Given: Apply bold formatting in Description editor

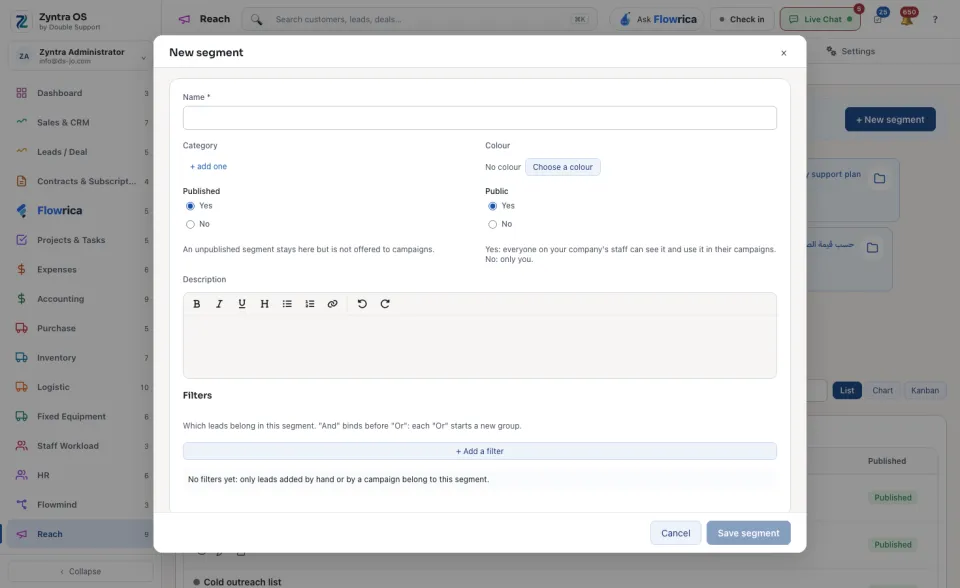Looking at the screenshot, I should tap(197, 304).
